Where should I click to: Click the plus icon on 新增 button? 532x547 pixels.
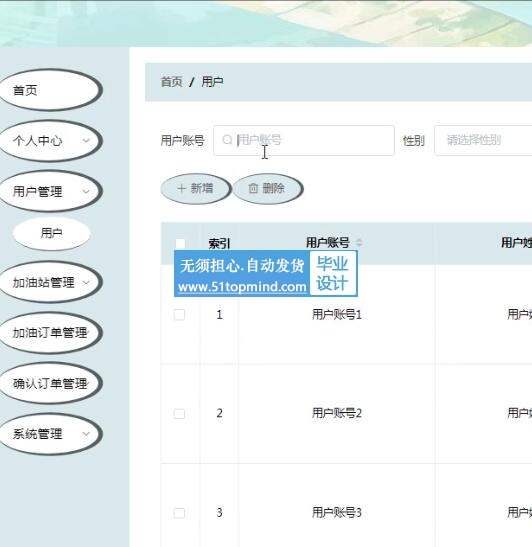tap(181, 189)
